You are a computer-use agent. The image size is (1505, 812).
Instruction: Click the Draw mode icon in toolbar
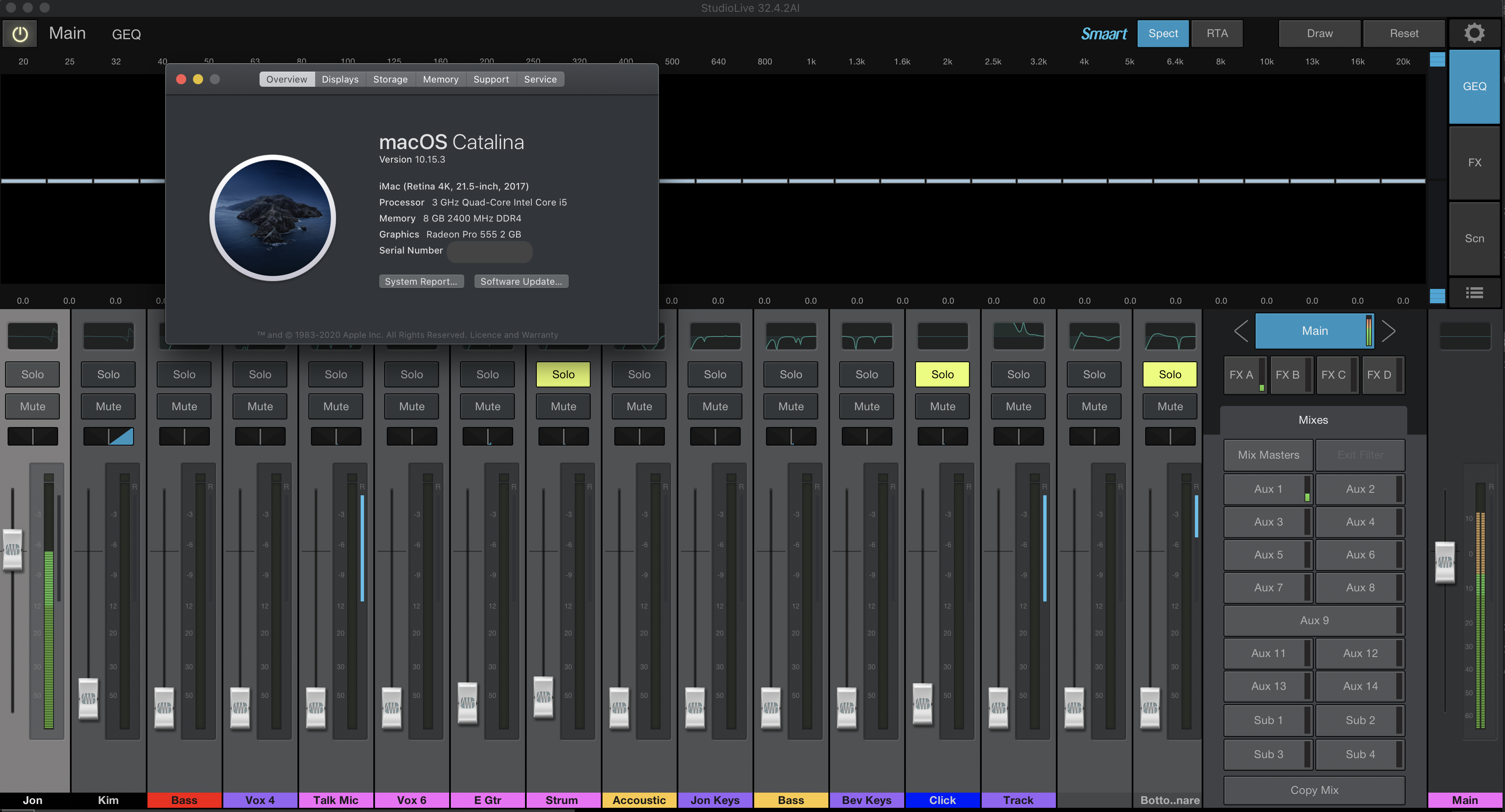[1318, 33]
